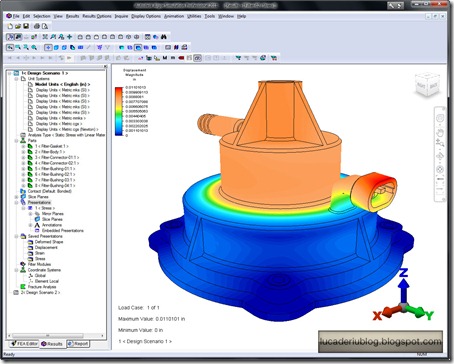Select the Strain saved presentation

[40, 253]
